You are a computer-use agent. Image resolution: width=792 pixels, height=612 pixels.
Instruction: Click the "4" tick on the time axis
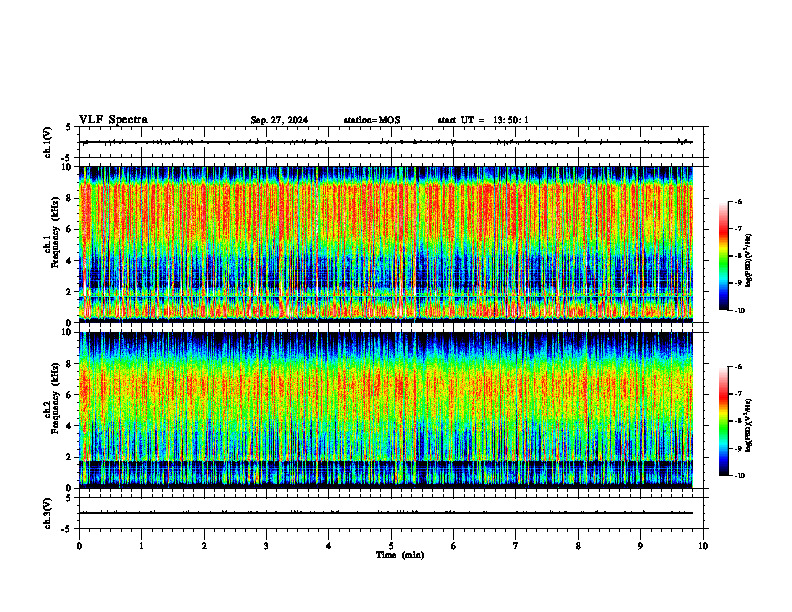(329, 546)
